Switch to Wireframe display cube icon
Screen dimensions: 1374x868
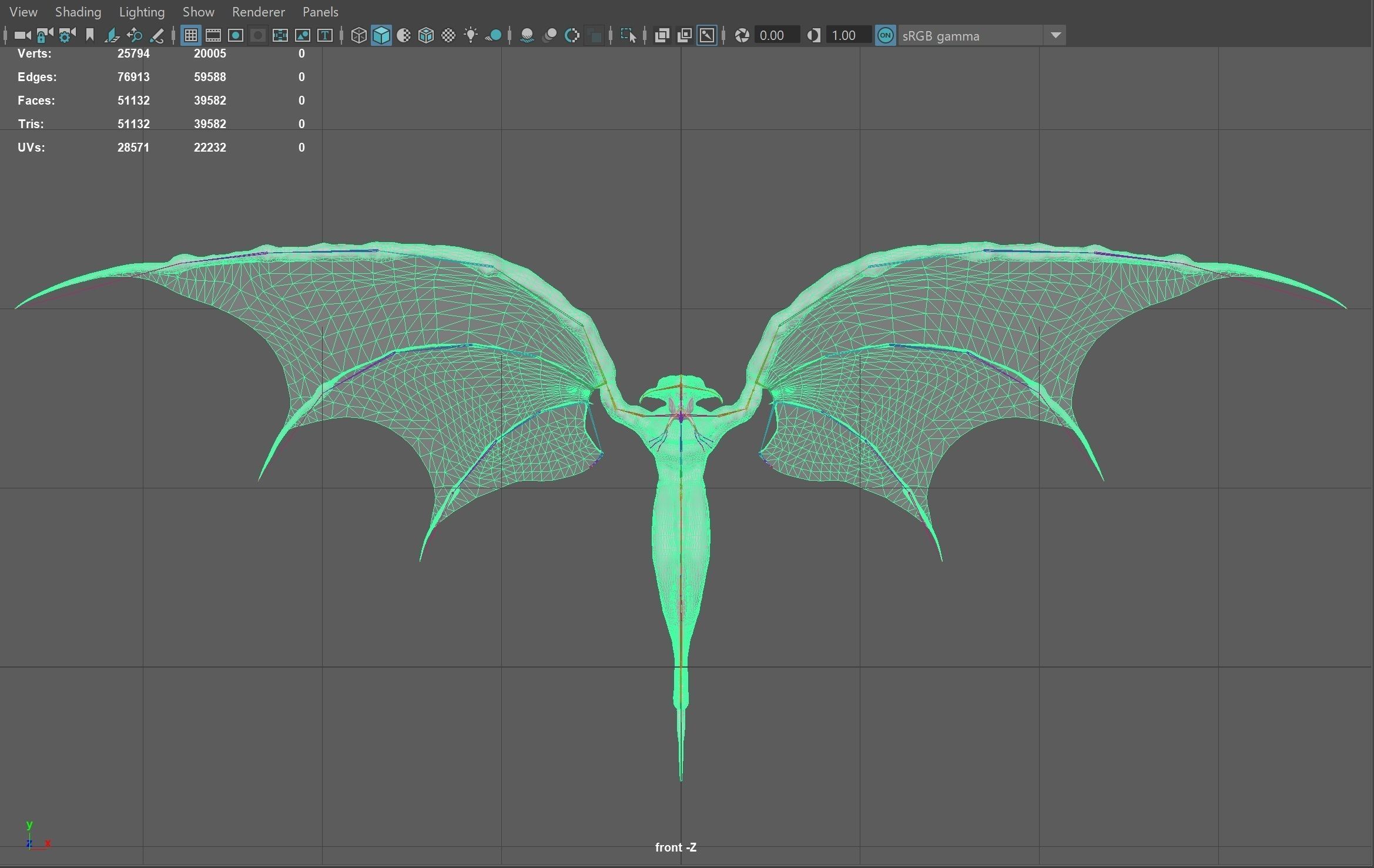[358, 36]
